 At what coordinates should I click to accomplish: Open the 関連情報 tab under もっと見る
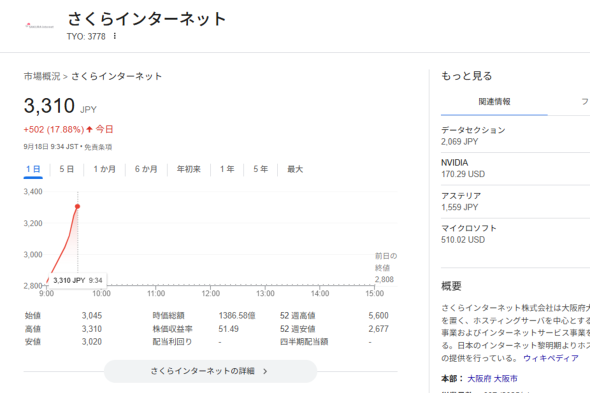494,102
